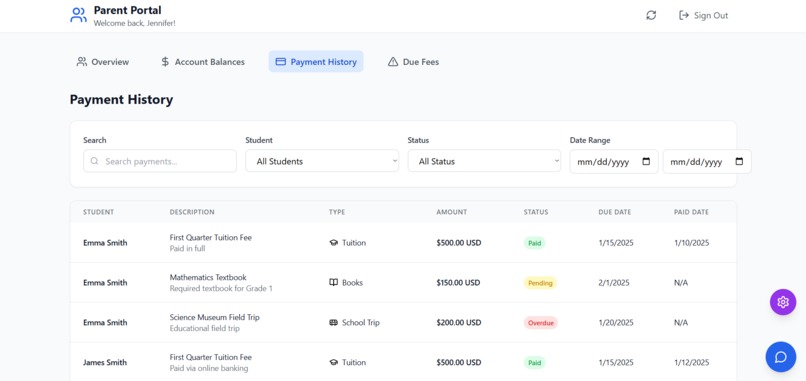This screenshot has width=806, height=381.
Task: Click the TYPE column header
Action: pos(337,212)
